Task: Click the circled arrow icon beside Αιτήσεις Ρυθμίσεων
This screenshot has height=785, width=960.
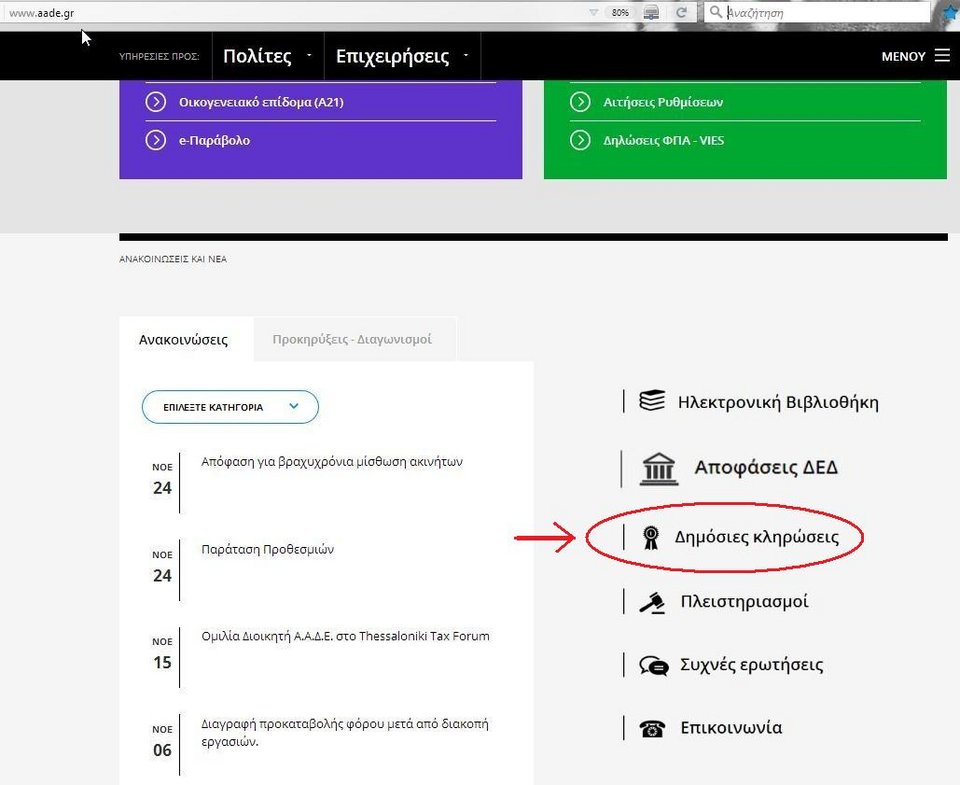Action: tap(580, 102)
